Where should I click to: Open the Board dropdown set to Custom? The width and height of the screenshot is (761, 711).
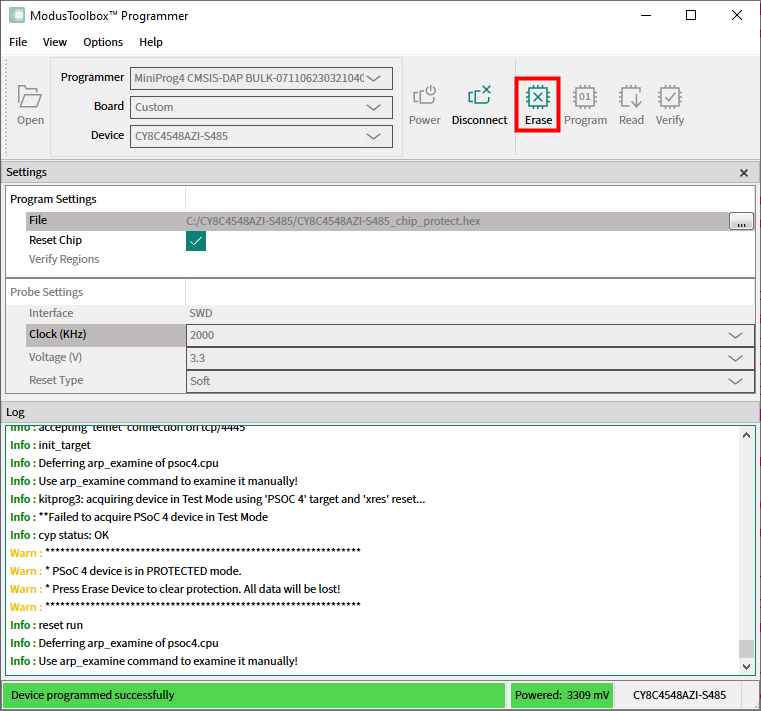coord(375,107)
